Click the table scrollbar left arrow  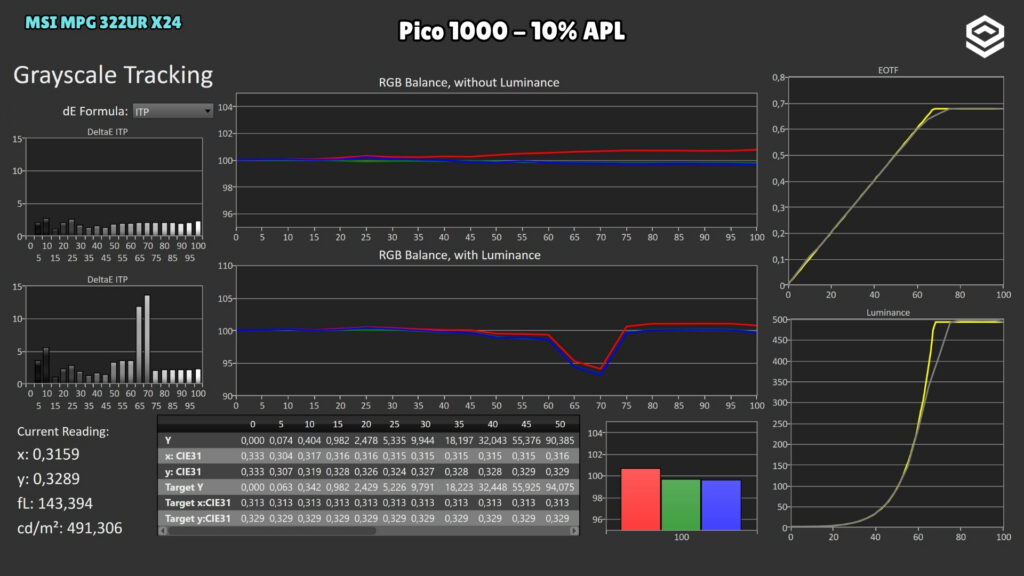tap(163, 531)
